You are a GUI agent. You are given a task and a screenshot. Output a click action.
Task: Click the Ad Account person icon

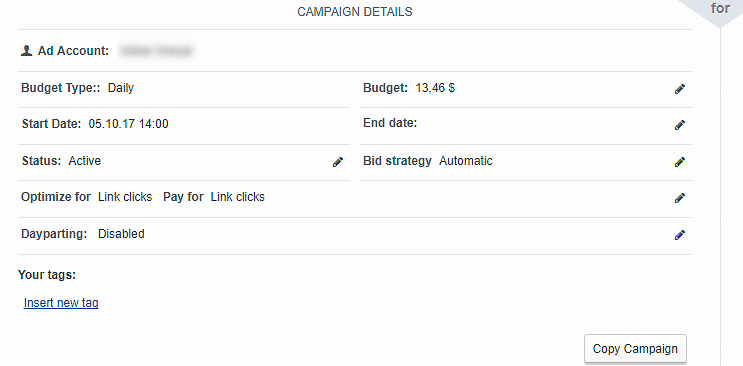click(x=26, y=51)
